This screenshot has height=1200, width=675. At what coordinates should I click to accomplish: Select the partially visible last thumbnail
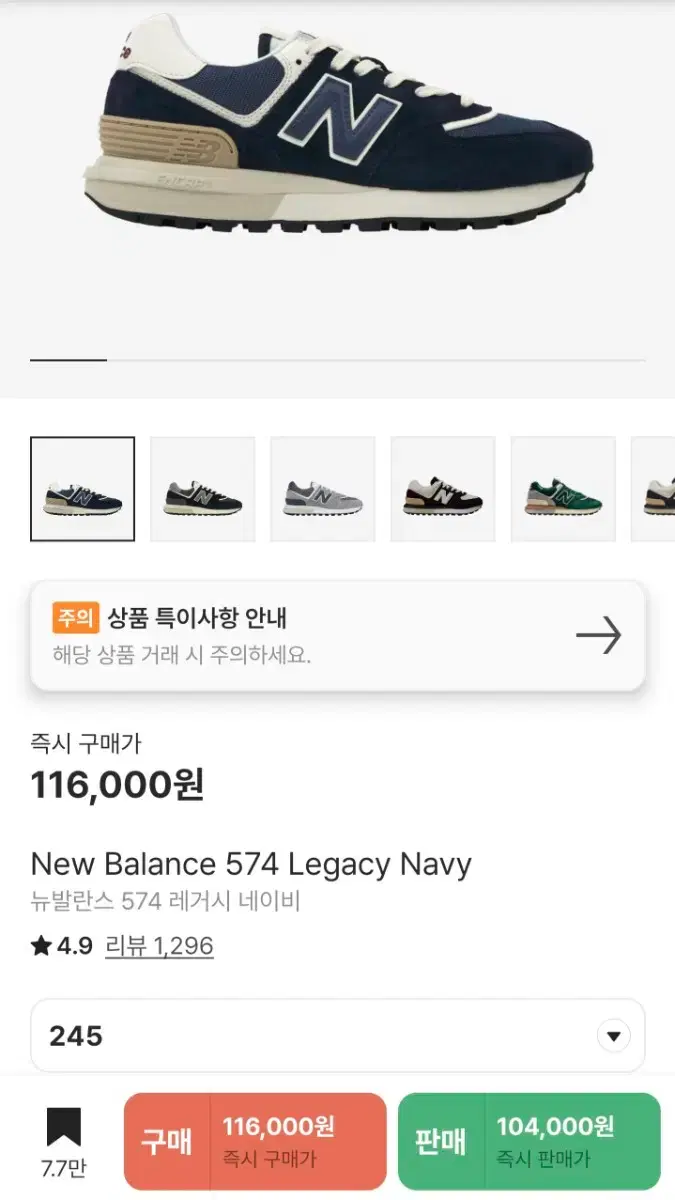click(x=655, y=489)
